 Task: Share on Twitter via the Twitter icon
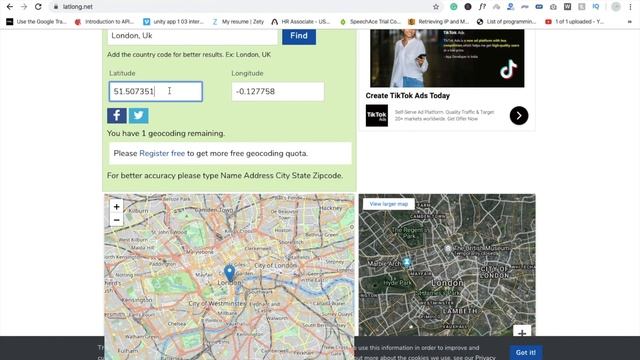pos(139,116)
